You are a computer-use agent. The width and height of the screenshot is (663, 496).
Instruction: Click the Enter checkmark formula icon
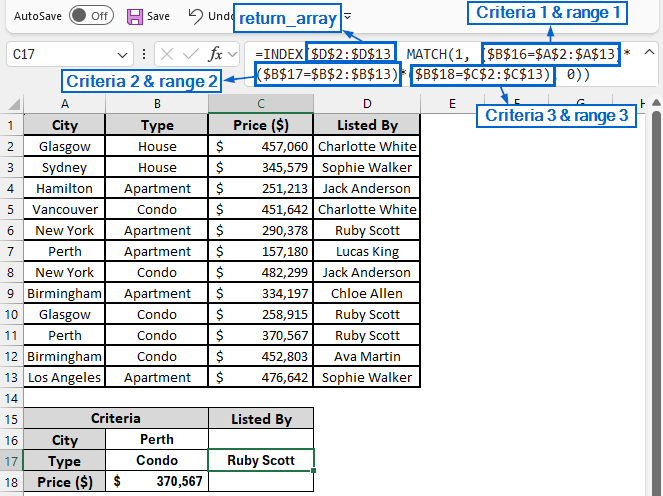click(x=191, y=56)
